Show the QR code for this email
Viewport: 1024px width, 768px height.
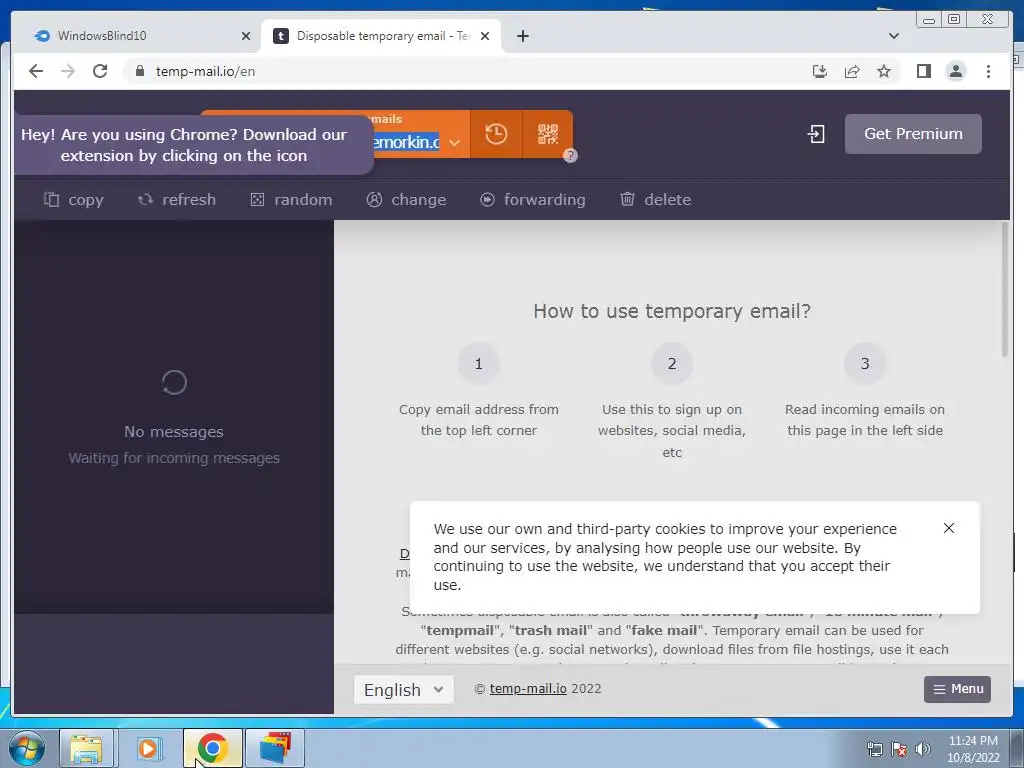pos(548,134)
